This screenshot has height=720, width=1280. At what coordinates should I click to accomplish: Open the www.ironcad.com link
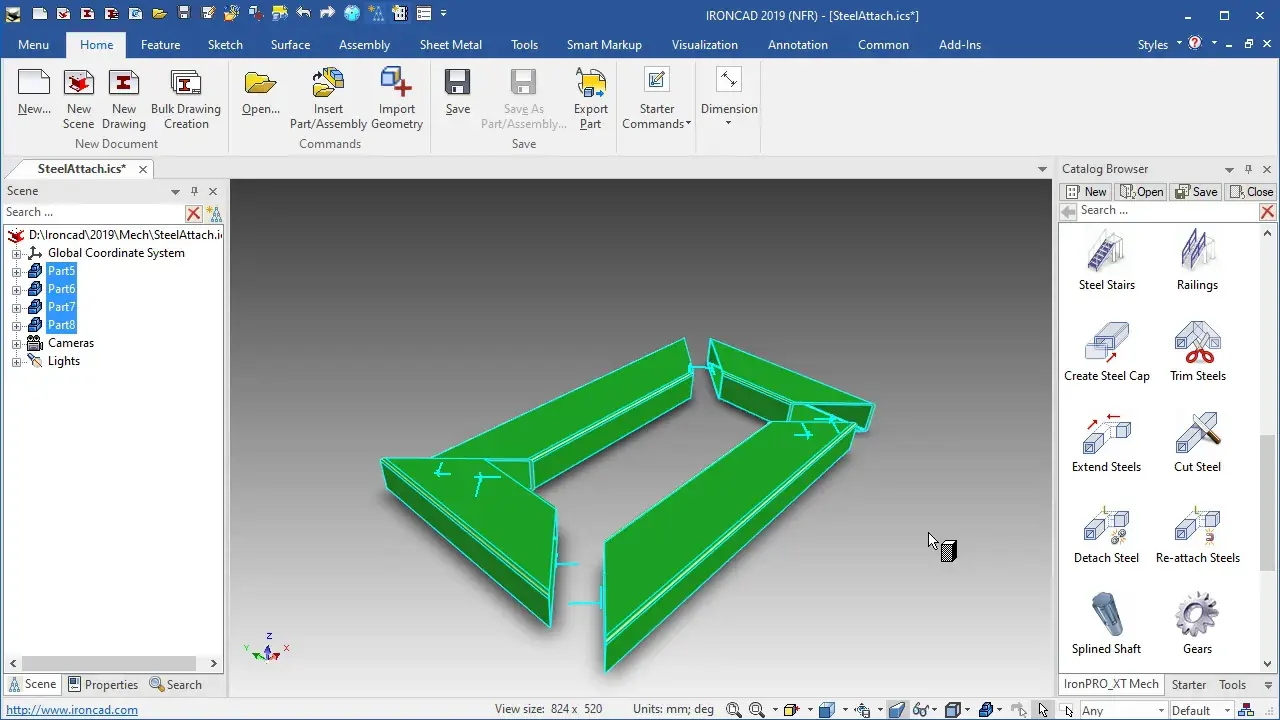point(72,710)
